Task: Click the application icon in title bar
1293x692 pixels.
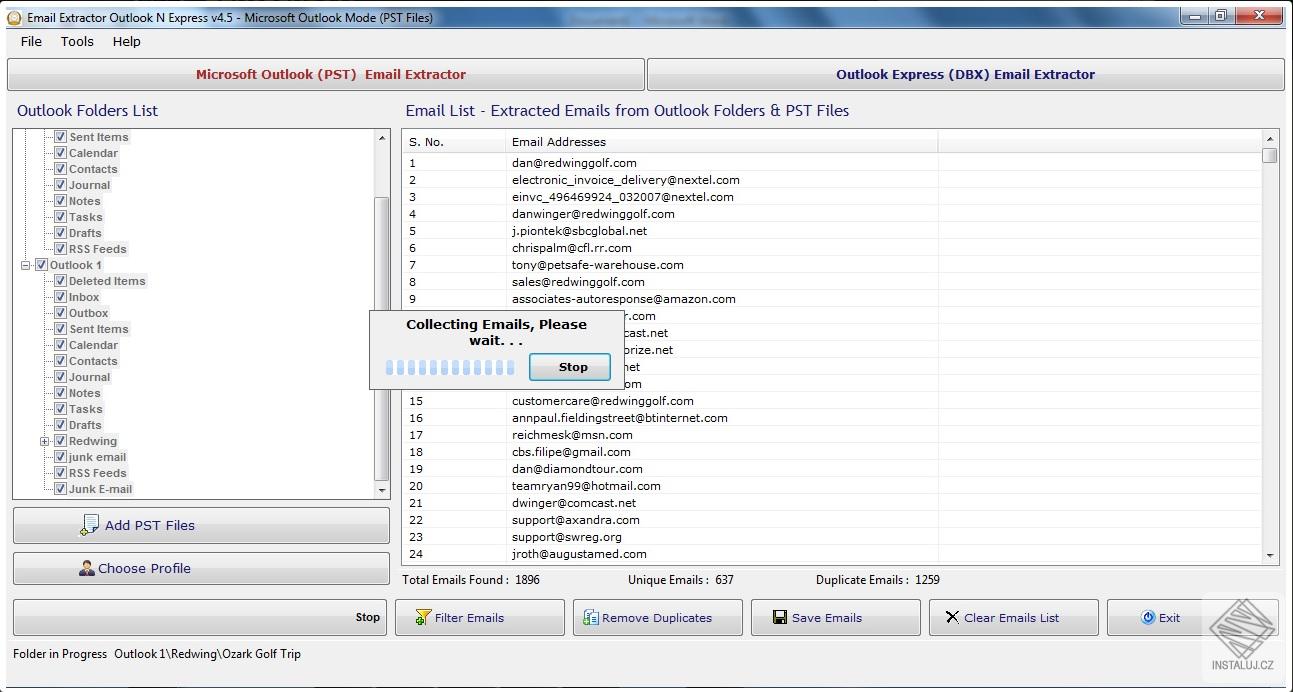Action: tap(14, 17)
